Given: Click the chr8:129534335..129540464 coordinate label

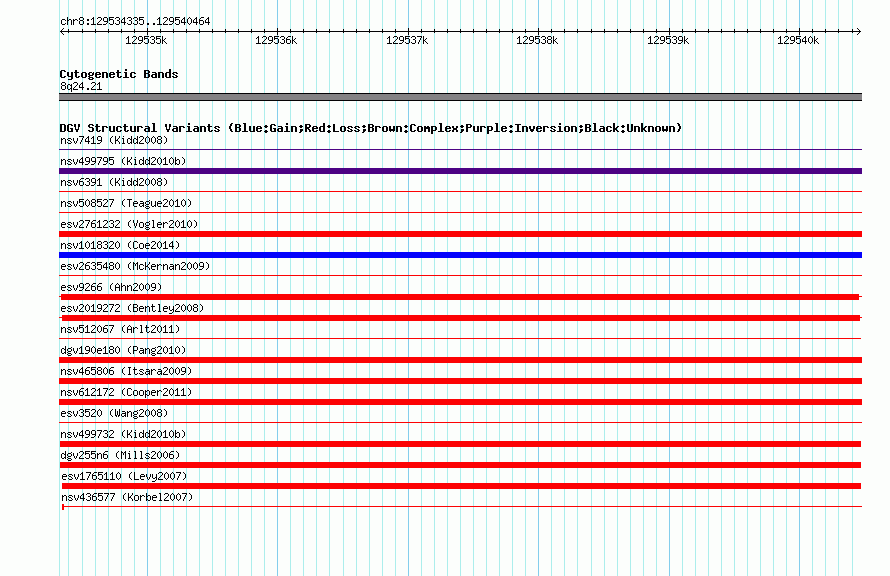Looking at the screenshot, I should pyautogui.click(x=135, y=21).
